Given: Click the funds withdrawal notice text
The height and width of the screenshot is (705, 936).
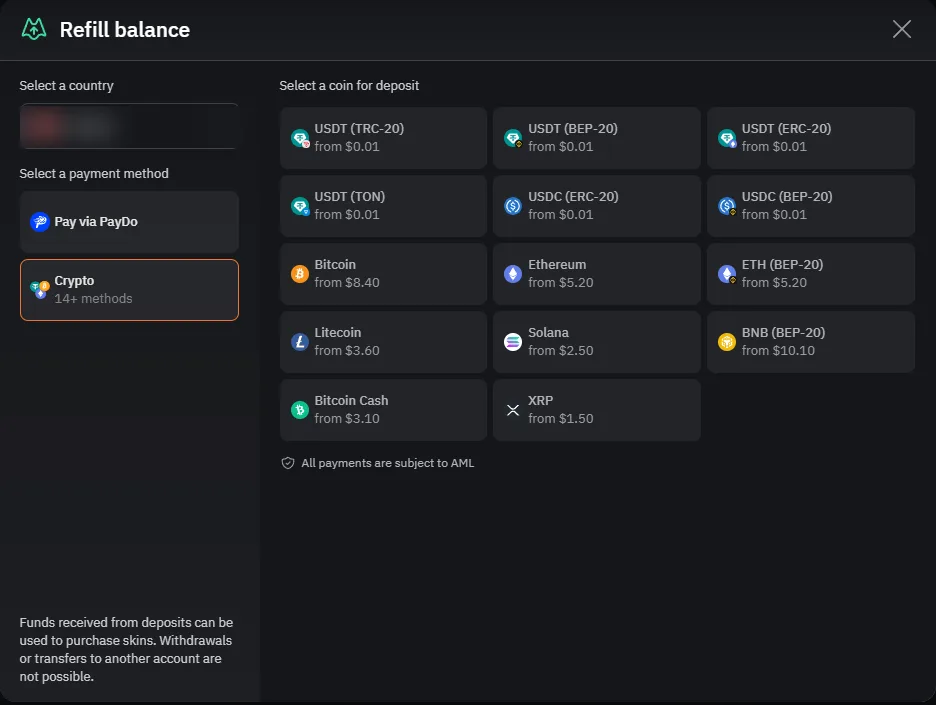Looking at the screenshot, I should click(126, 649).
